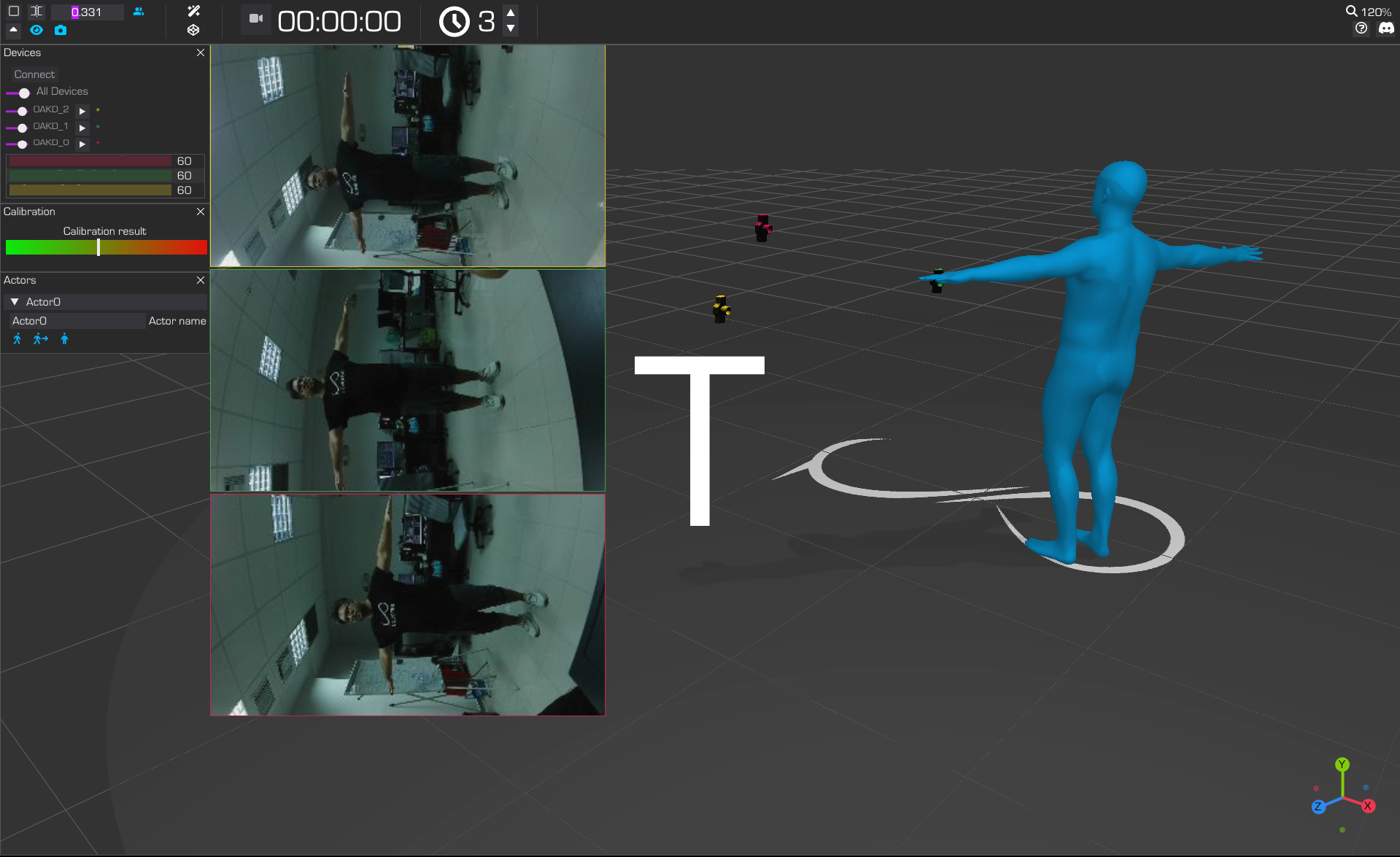Click the green Y axis gizmo handle
This screenshot has height=857, width=1400.
[x=1342, y=764]
